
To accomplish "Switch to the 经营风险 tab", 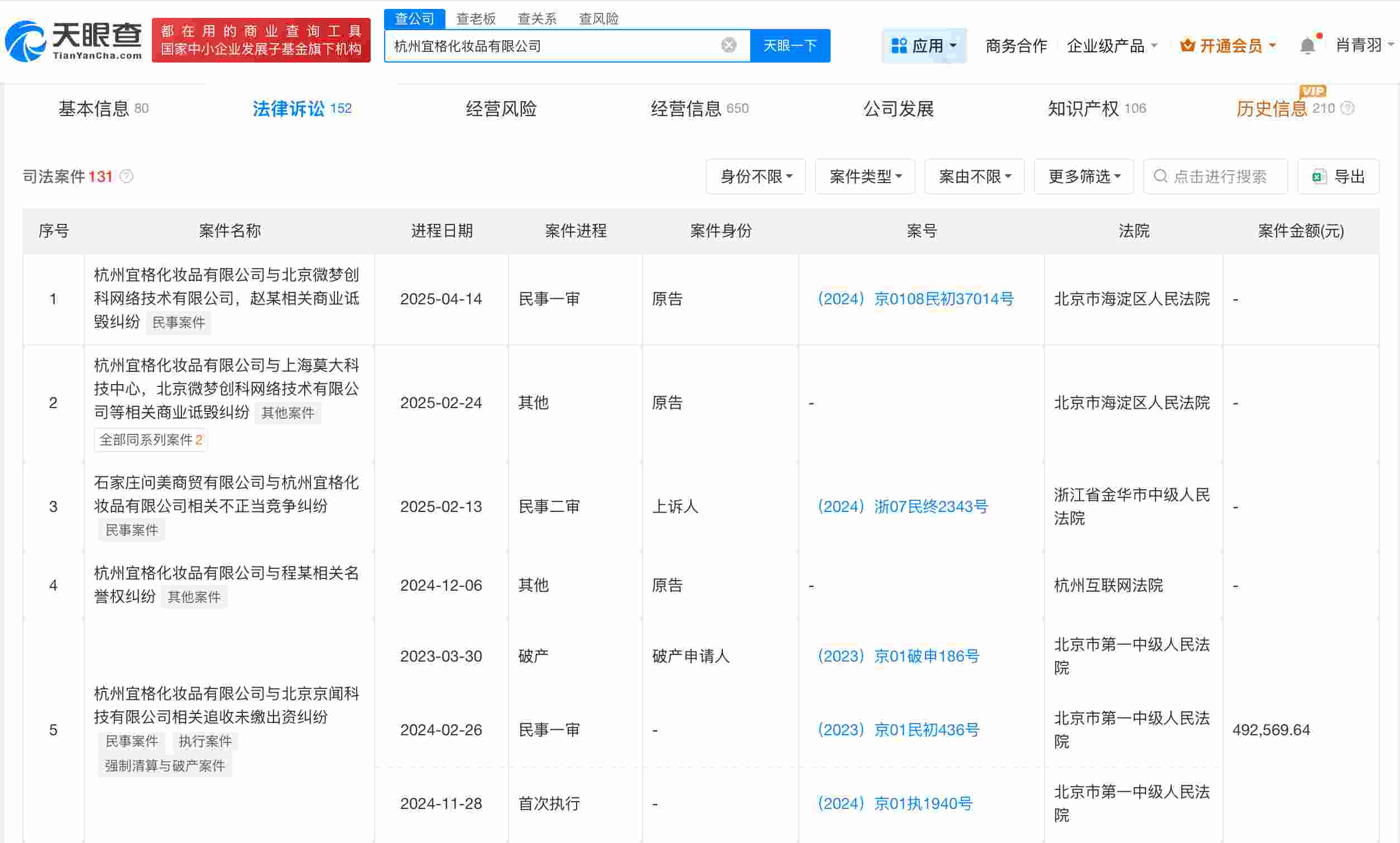I will coord(501,108).
